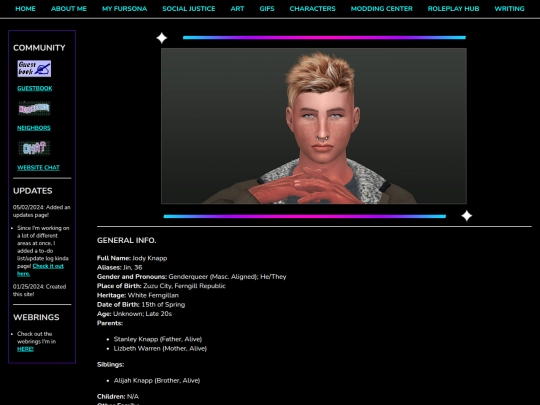Select 'Stanley Knapp (Father, Alive)' entry
The width and height of the screenshot is (540, 405).
click(158, 339)
